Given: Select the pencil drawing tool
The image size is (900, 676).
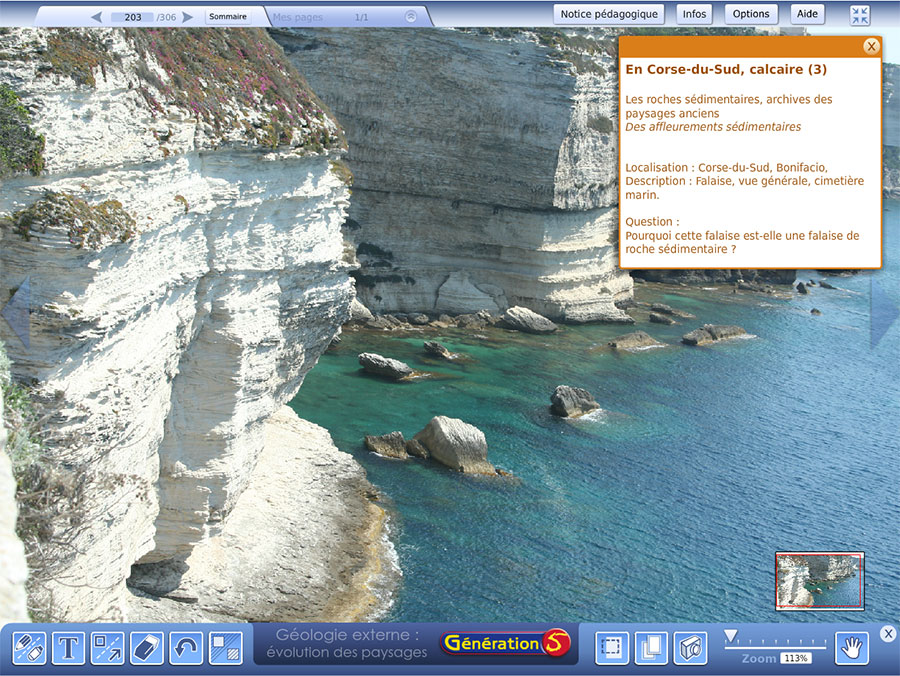Looking at the screenshot, I should click(29, 648).
